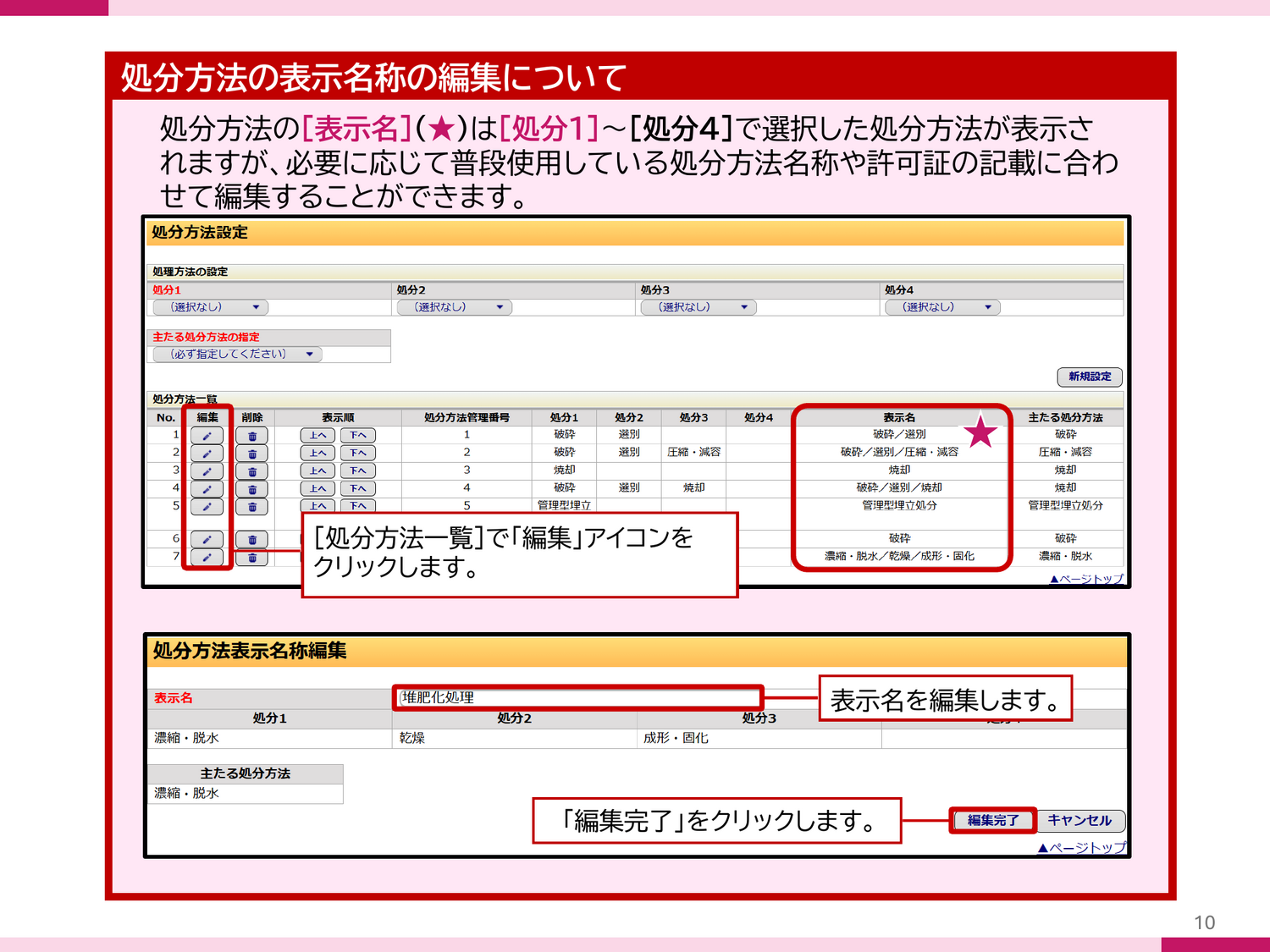
Task: Open the 主たる処分方法の指定 dropdown
Action: [238, 355]
